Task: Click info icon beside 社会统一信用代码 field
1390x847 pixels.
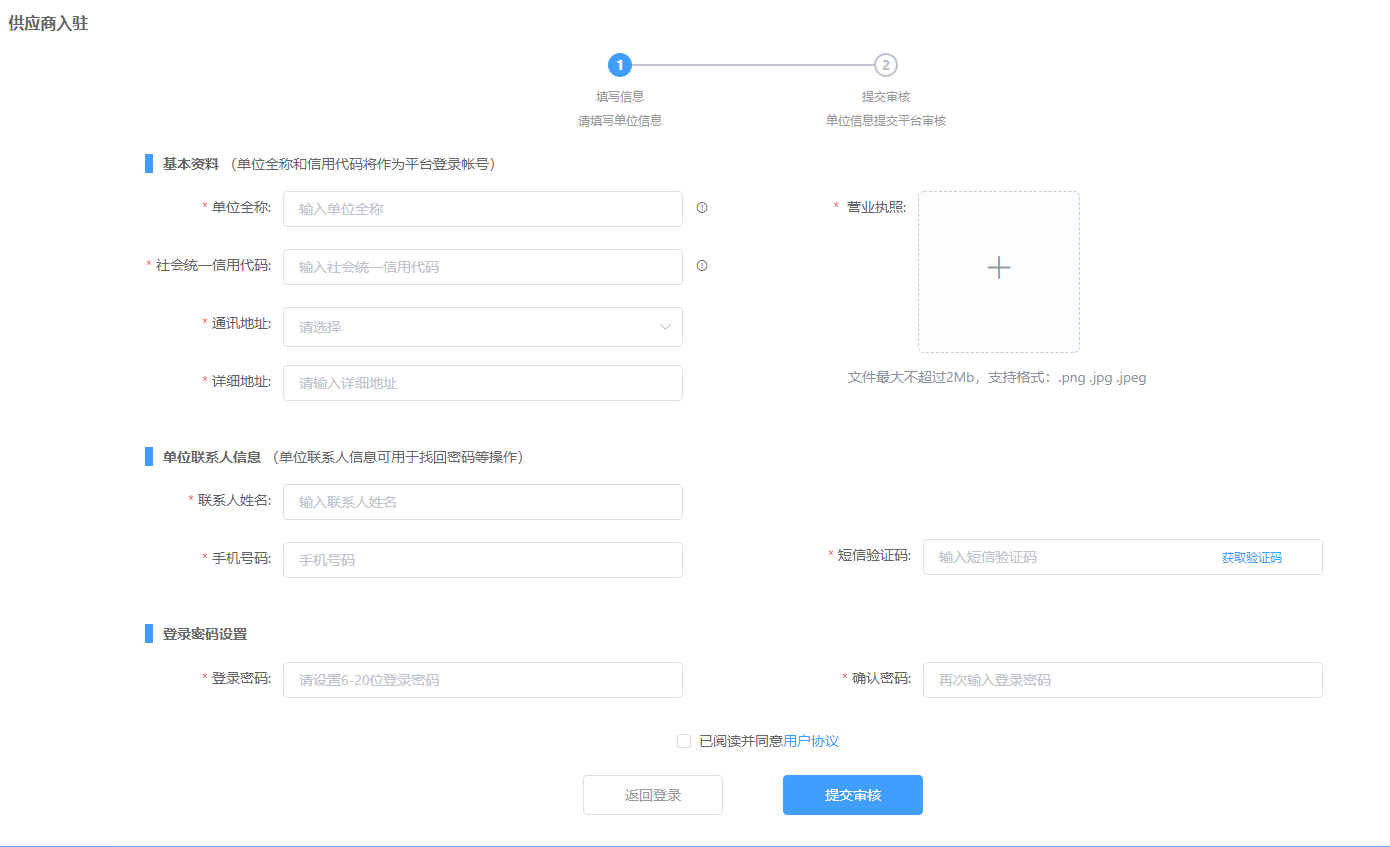Action: pyautogui.click(x=702, y=266)
